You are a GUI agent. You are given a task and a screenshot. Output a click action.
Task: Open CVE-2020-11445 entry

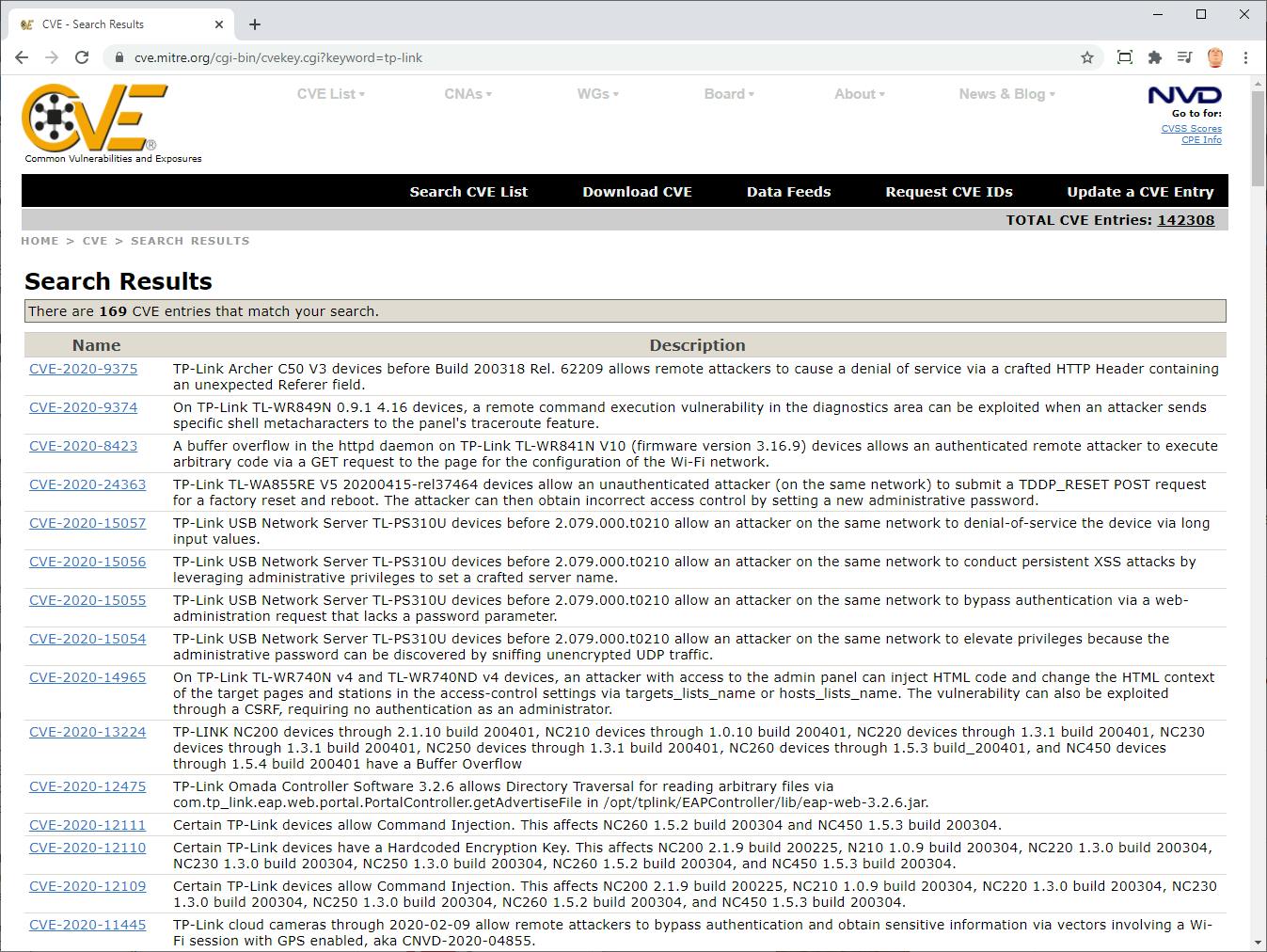(87, 925)
